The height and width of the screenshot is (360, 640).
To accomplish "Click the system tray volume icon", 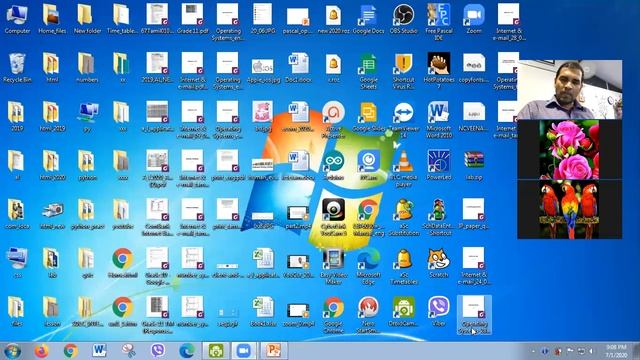I will (591, 351).
